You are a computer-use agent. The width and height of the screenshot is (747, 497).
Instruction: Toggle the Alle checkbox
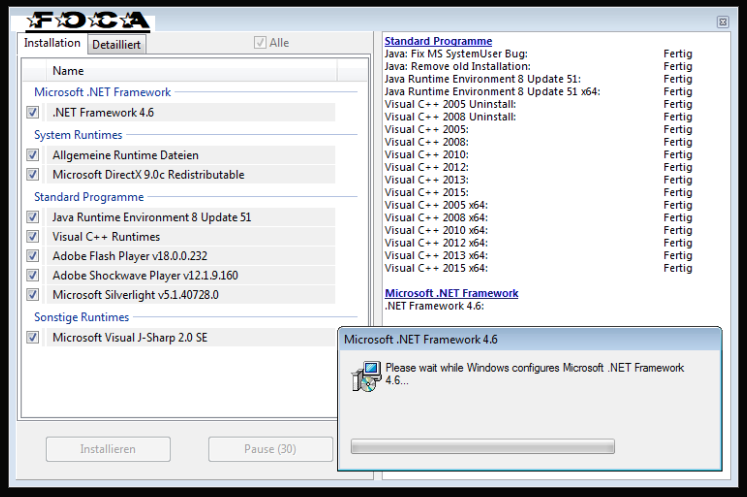[x=260, y=43]
